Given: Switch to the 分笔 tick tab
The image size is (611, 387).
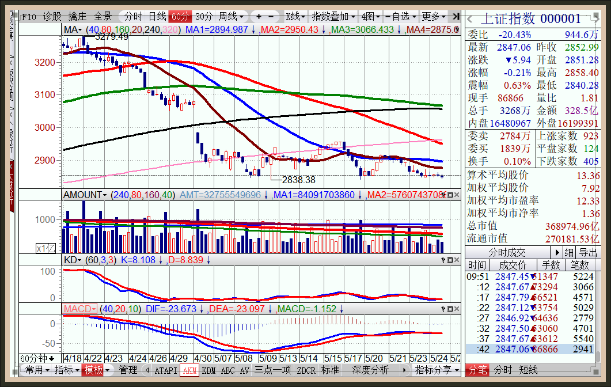Looking at the screenshot, I should tap(477, 370).
